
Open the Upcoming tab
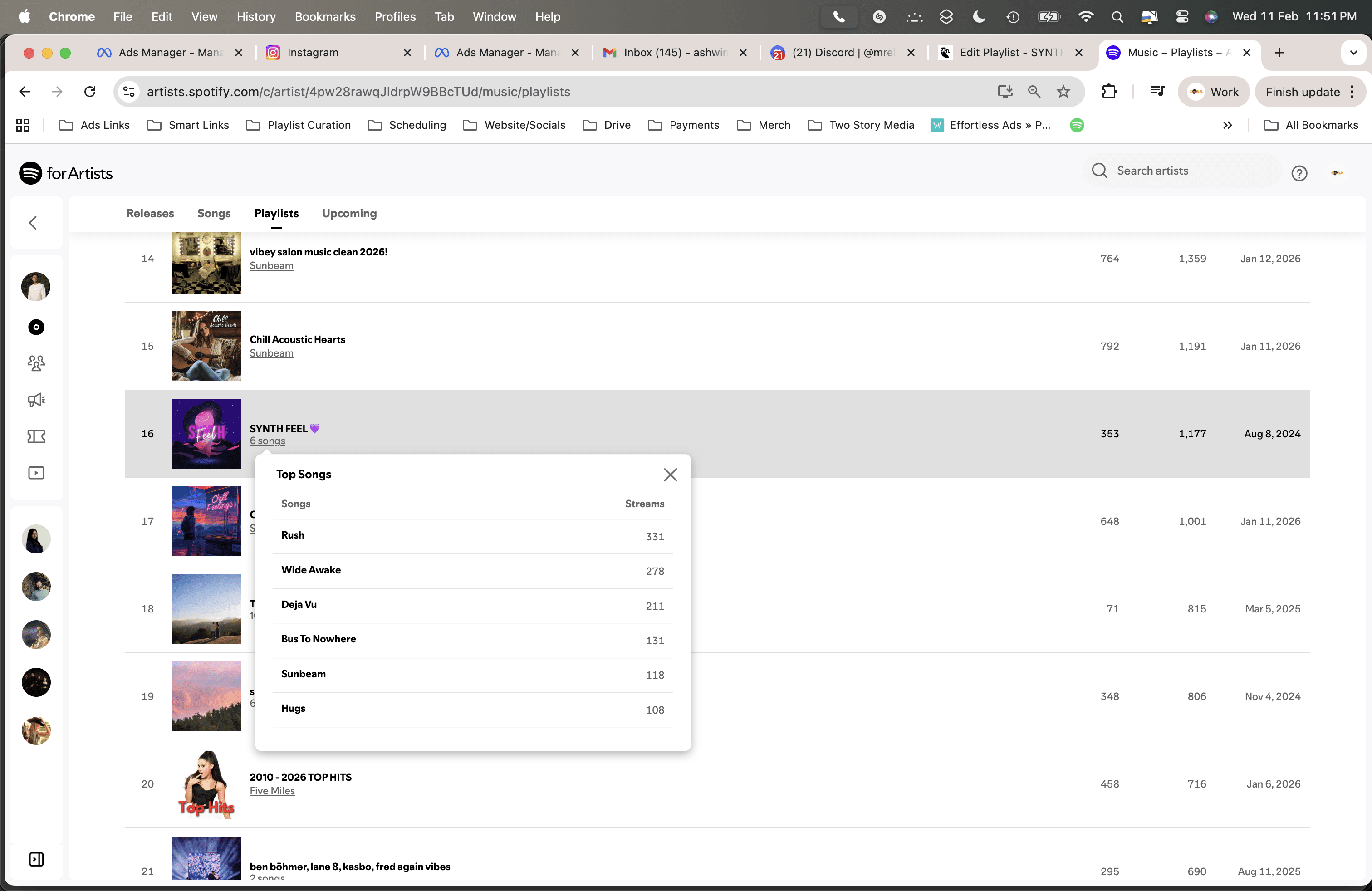(349, 213)
